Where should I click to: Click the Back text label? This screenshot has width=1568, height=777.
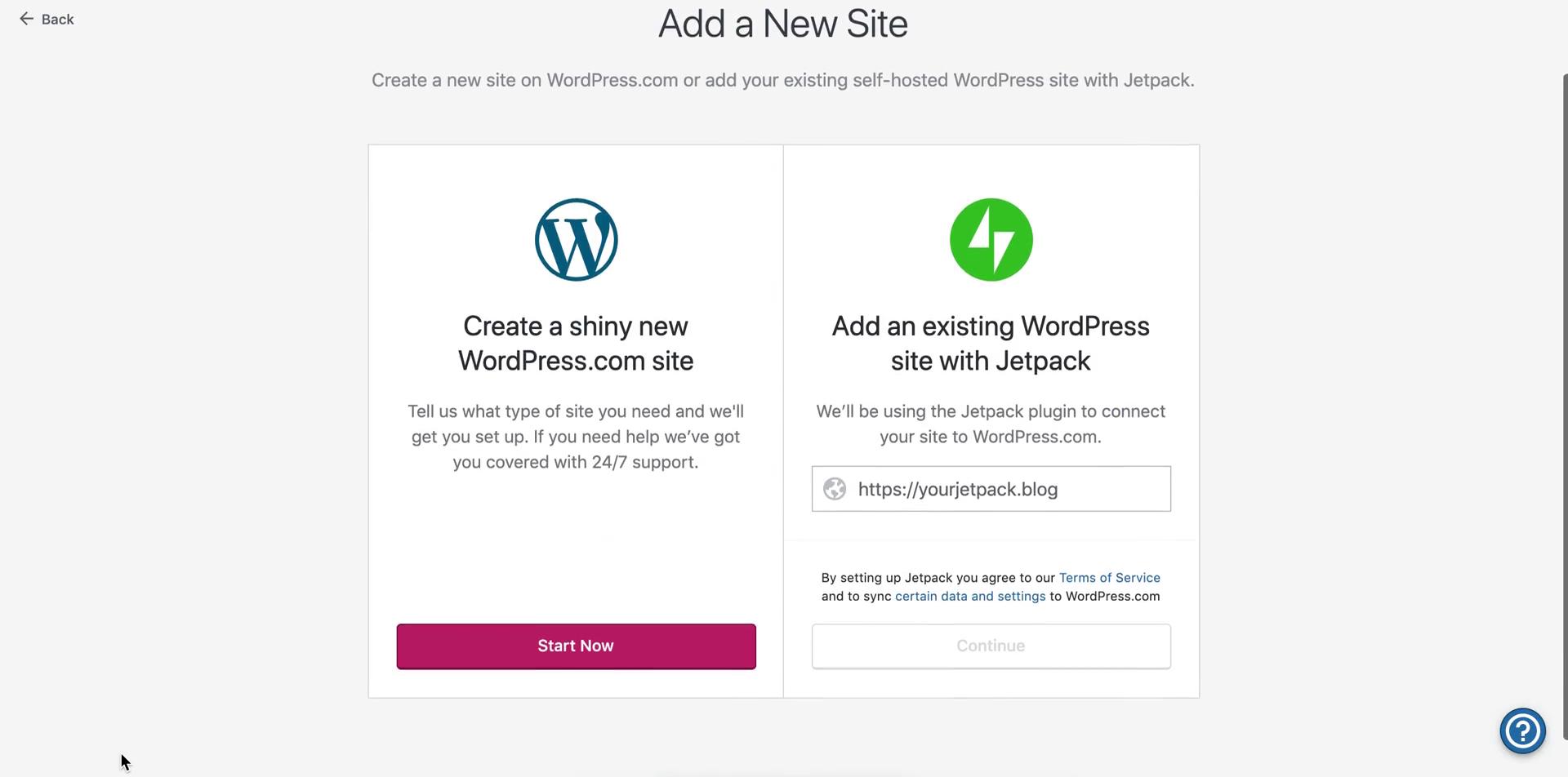58,19
